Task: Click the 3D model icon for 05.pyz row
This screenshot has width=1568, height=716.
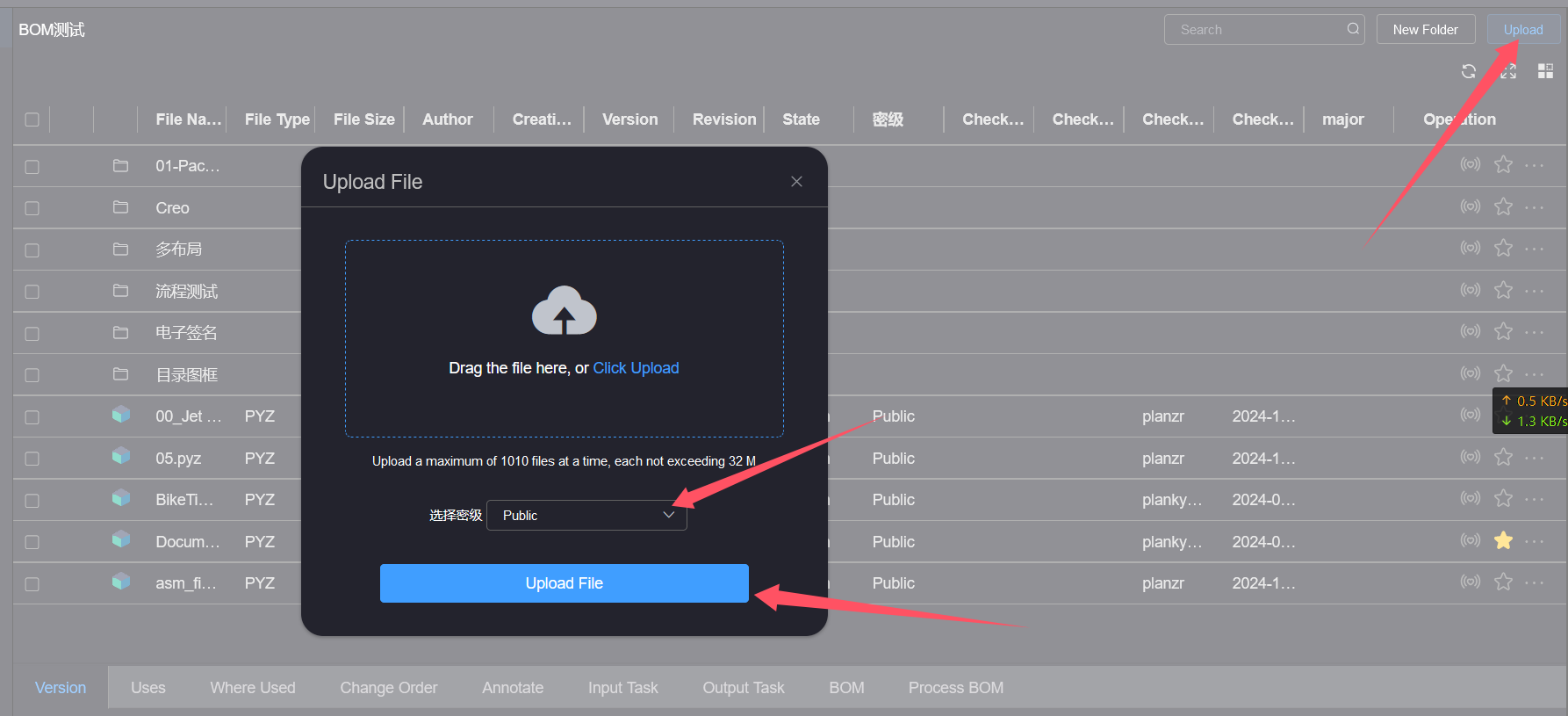Action: 121,456
